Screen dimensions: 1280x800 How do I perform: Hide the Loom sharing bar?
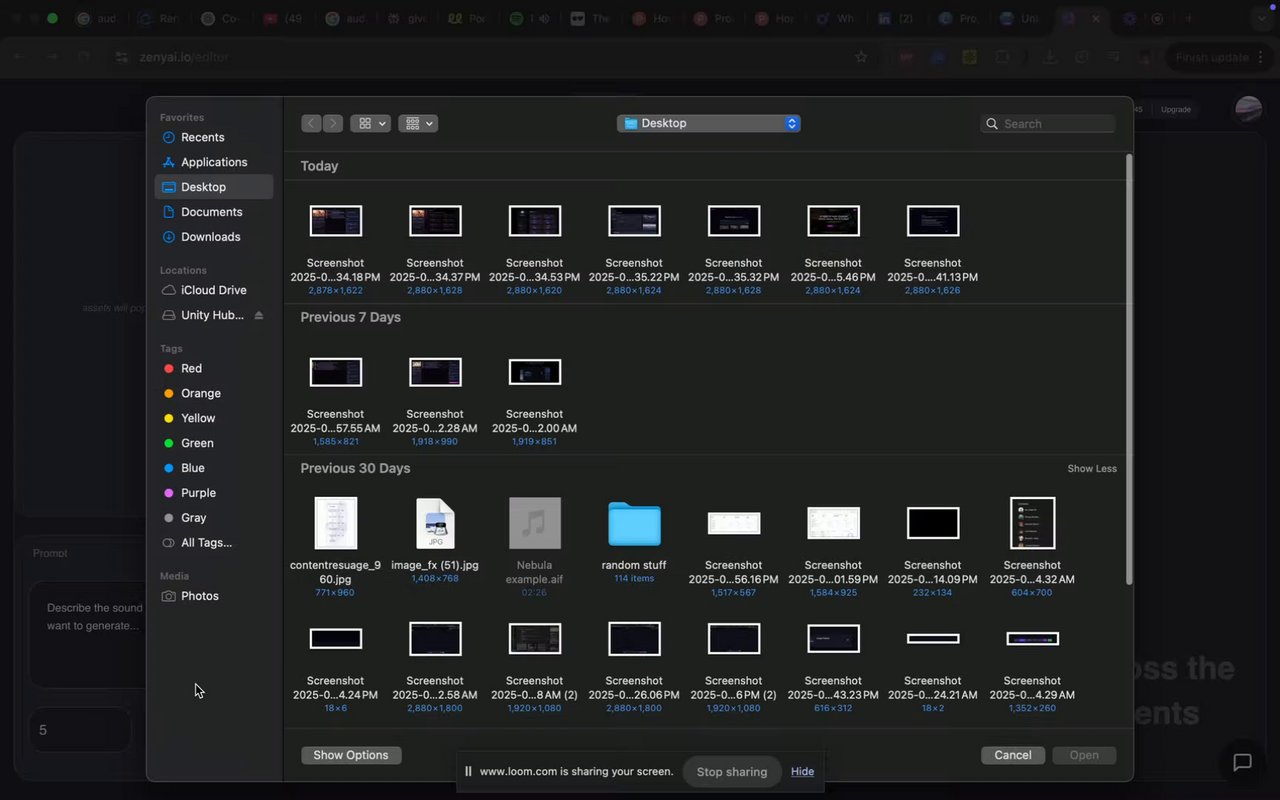coord(802,772)
